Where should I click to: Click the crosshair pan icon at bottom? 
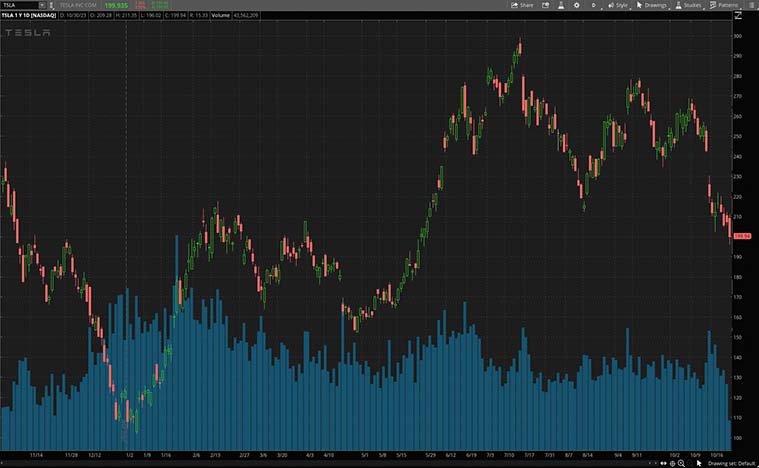point(672,464)
